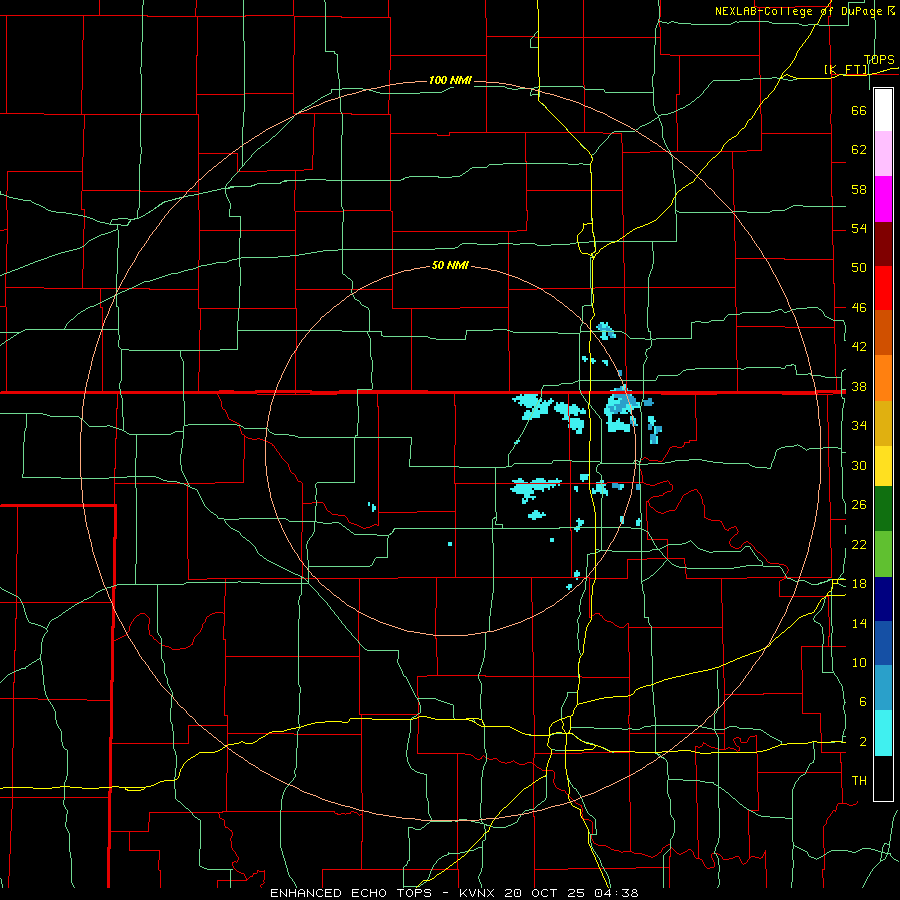Click the TH threshold legend label

pos(859,781)
